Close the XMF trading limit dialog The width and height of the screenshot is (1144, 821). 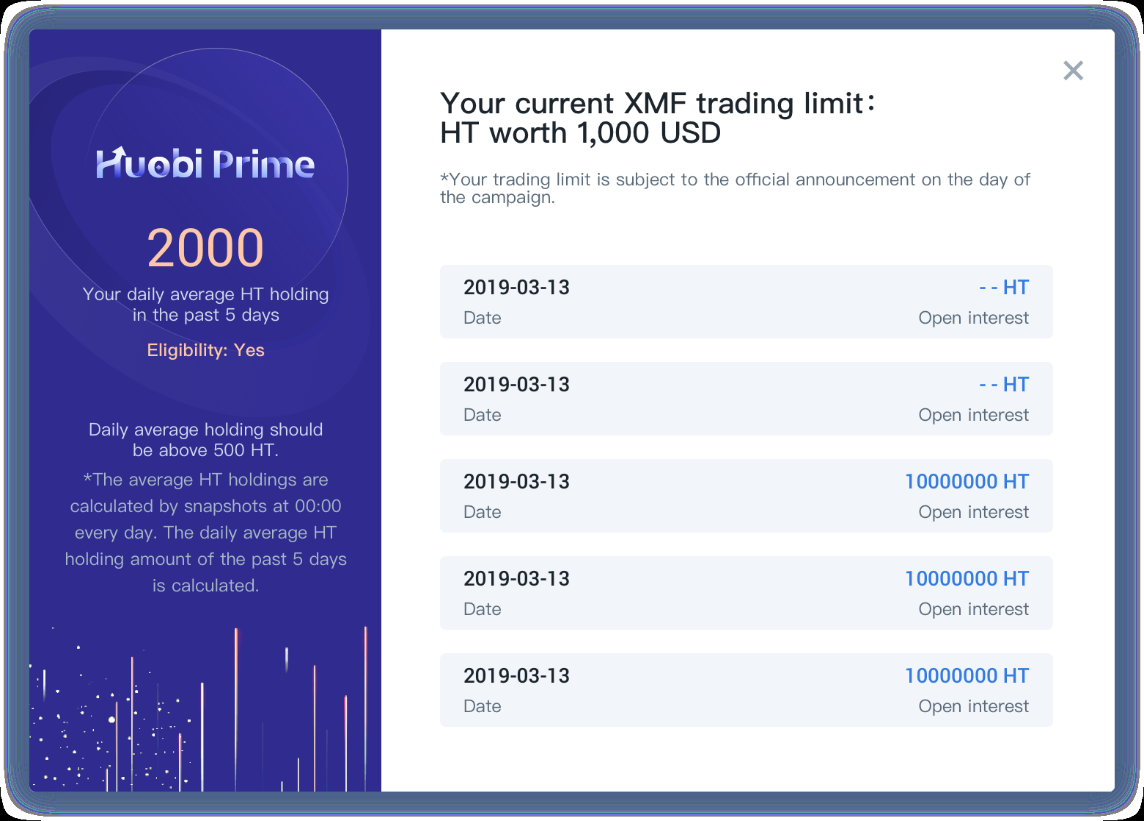1072,71
